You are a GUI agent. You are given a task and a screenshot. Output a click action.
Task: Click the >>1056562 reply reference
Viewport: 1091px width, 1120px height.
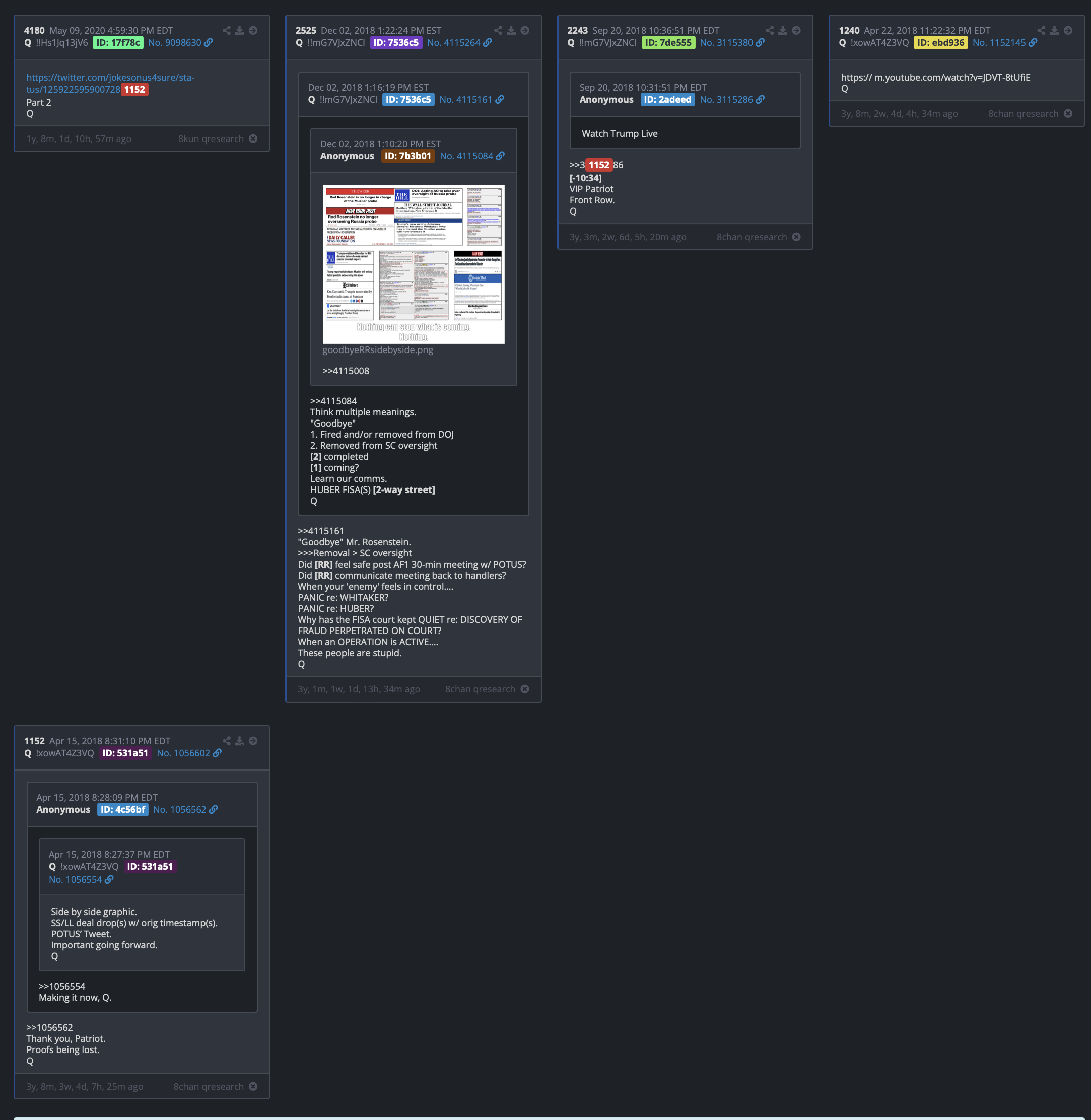(50, 1028)
